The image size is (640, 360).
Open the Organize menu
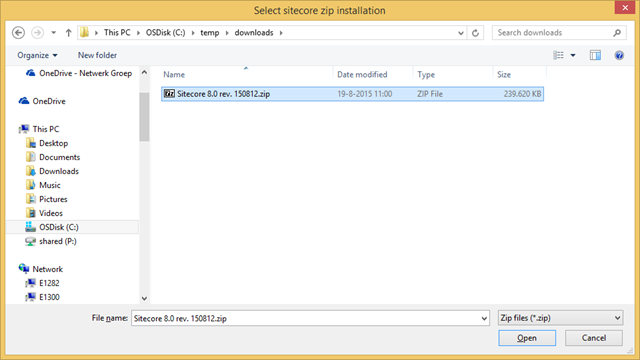[37, 55]
